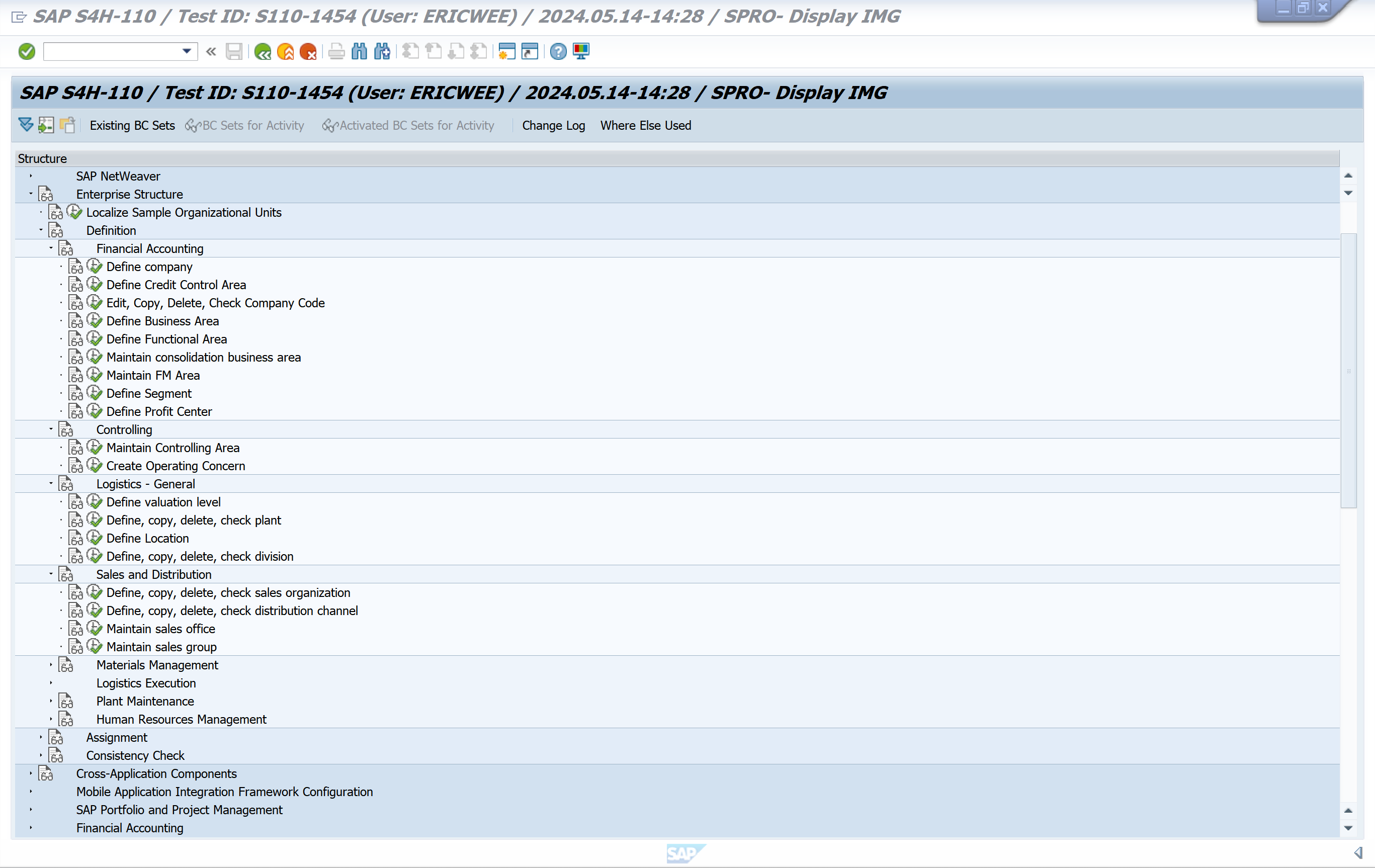Expand the Assignment tree node
This screenshot has width=1375, height=868.
(x=41, y=737)
